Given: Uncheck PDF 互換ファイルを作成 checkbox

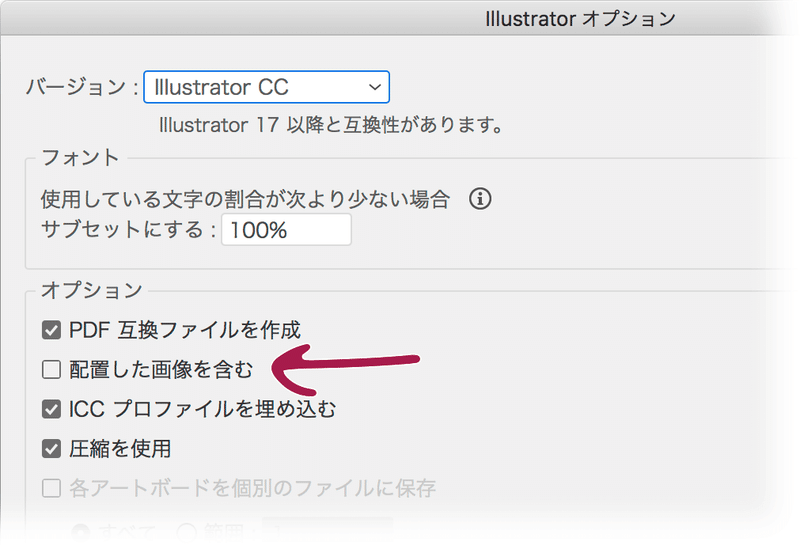Looking at the screenshot, I should (52, 330).
